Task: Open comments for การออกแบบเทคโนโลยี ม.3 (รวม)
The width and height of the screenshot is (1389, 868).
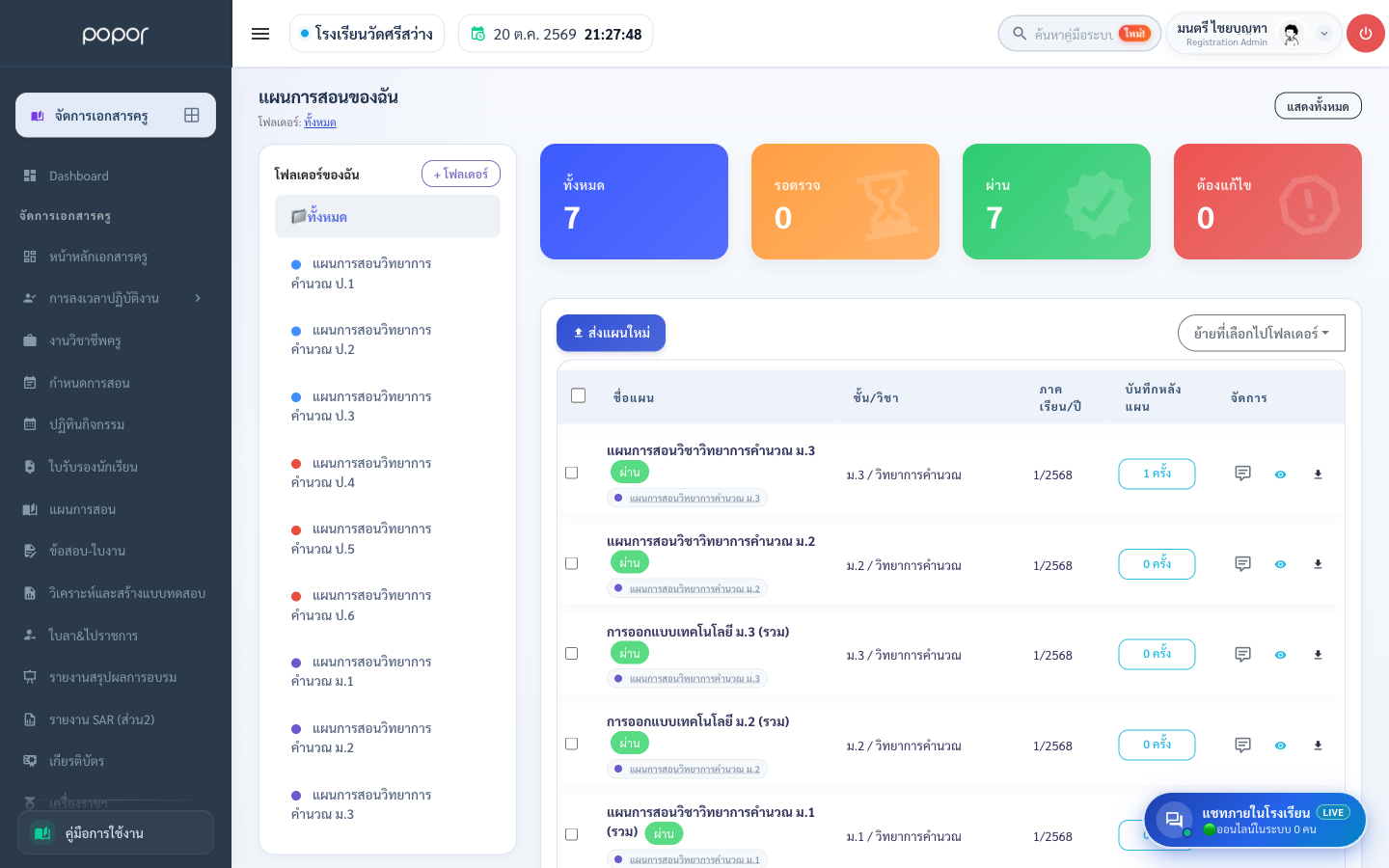Action: 1242,655
